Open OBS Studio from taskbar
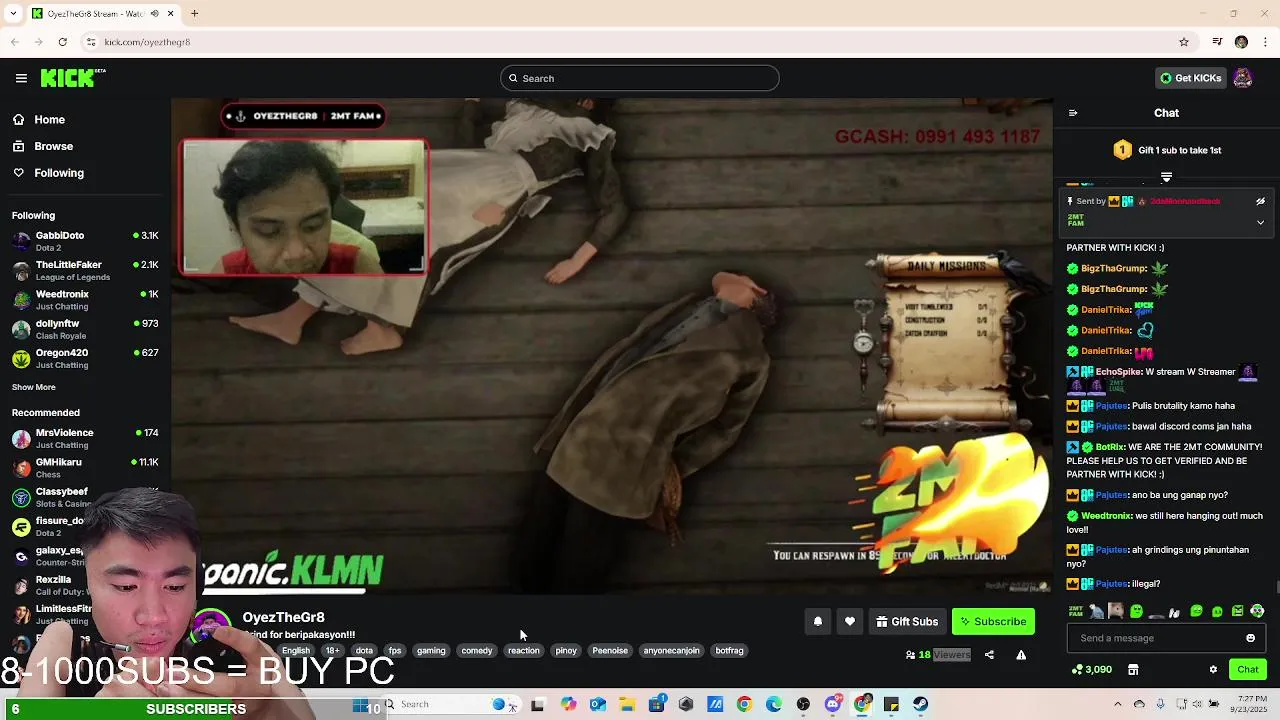 point(803,705)
